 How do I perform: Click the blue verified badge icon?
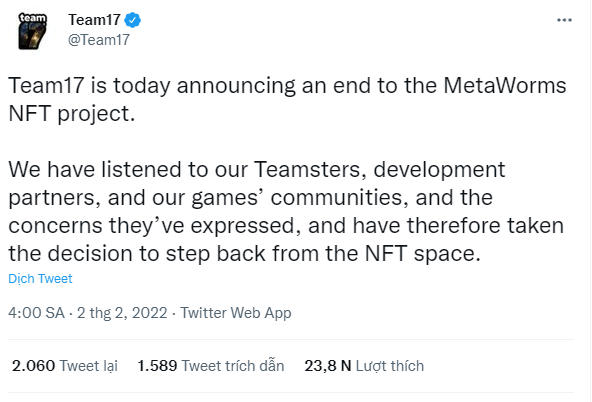133,20
